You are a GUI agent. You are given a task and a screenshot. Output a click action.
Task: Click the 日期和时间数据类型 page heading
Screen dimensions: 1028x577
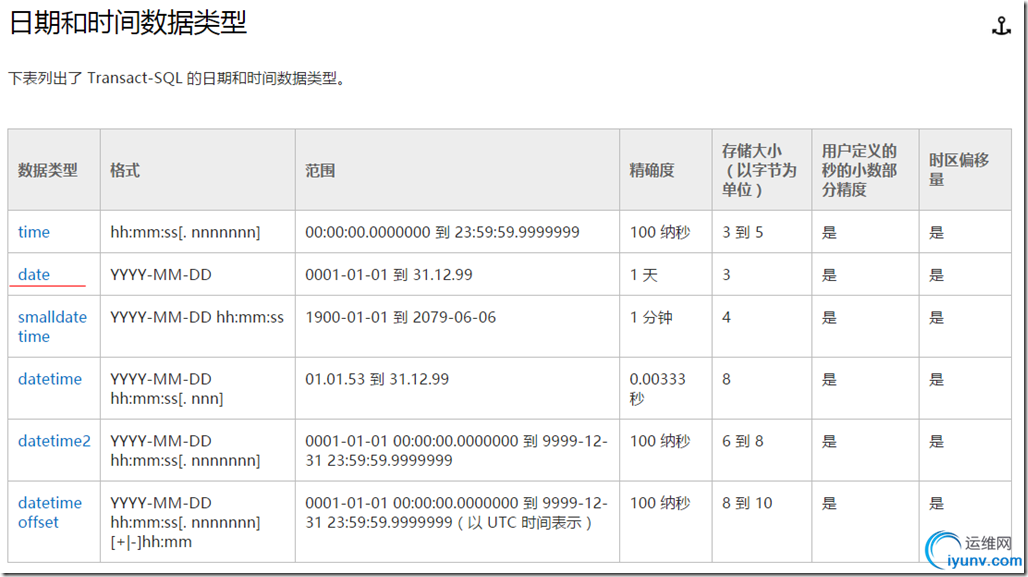pos(128,24)
